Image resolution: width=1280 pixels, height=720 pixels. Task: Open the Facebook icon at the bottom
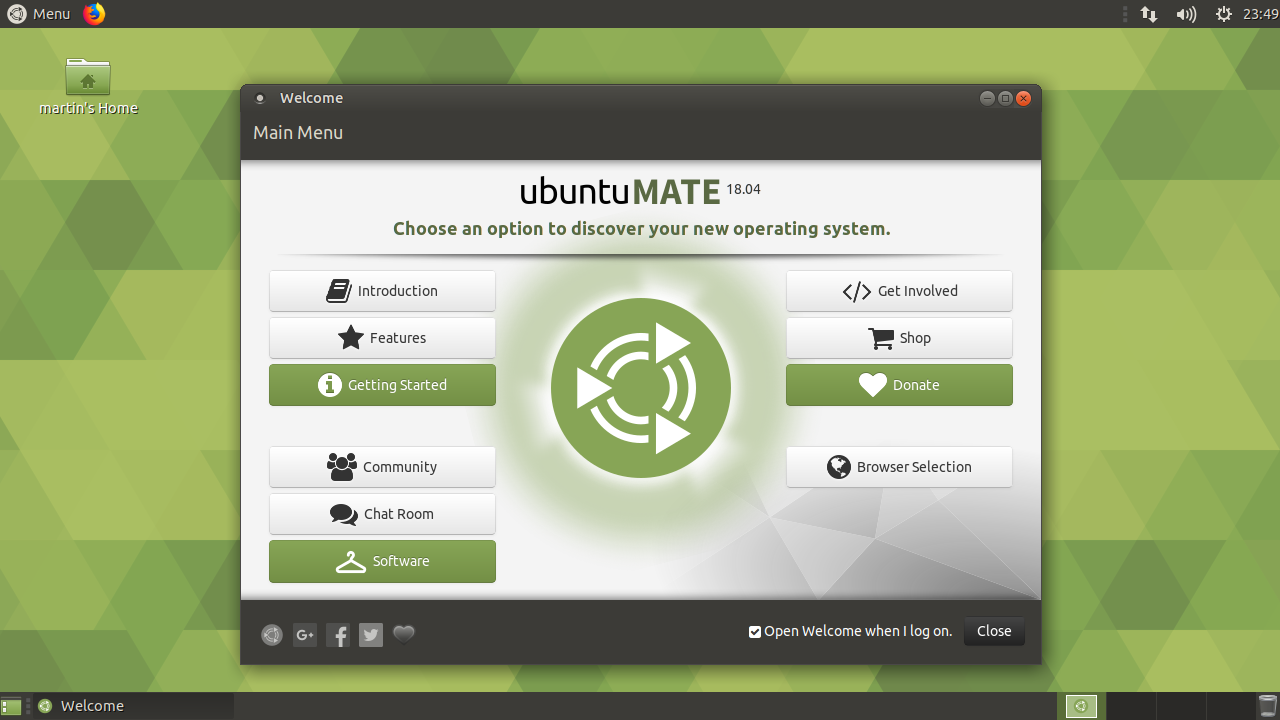[338, 635]
